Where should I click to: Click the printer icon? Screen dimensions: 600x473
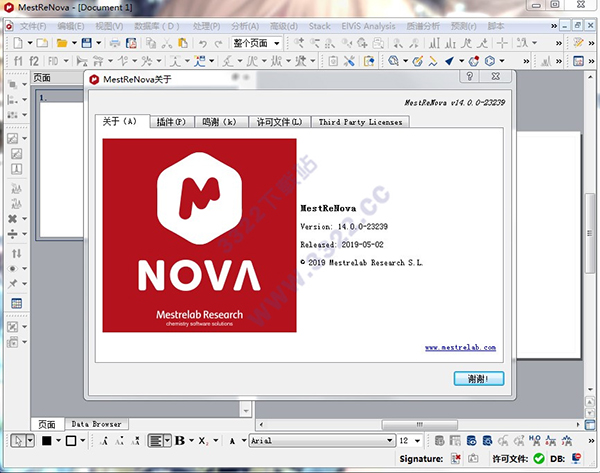115,43
